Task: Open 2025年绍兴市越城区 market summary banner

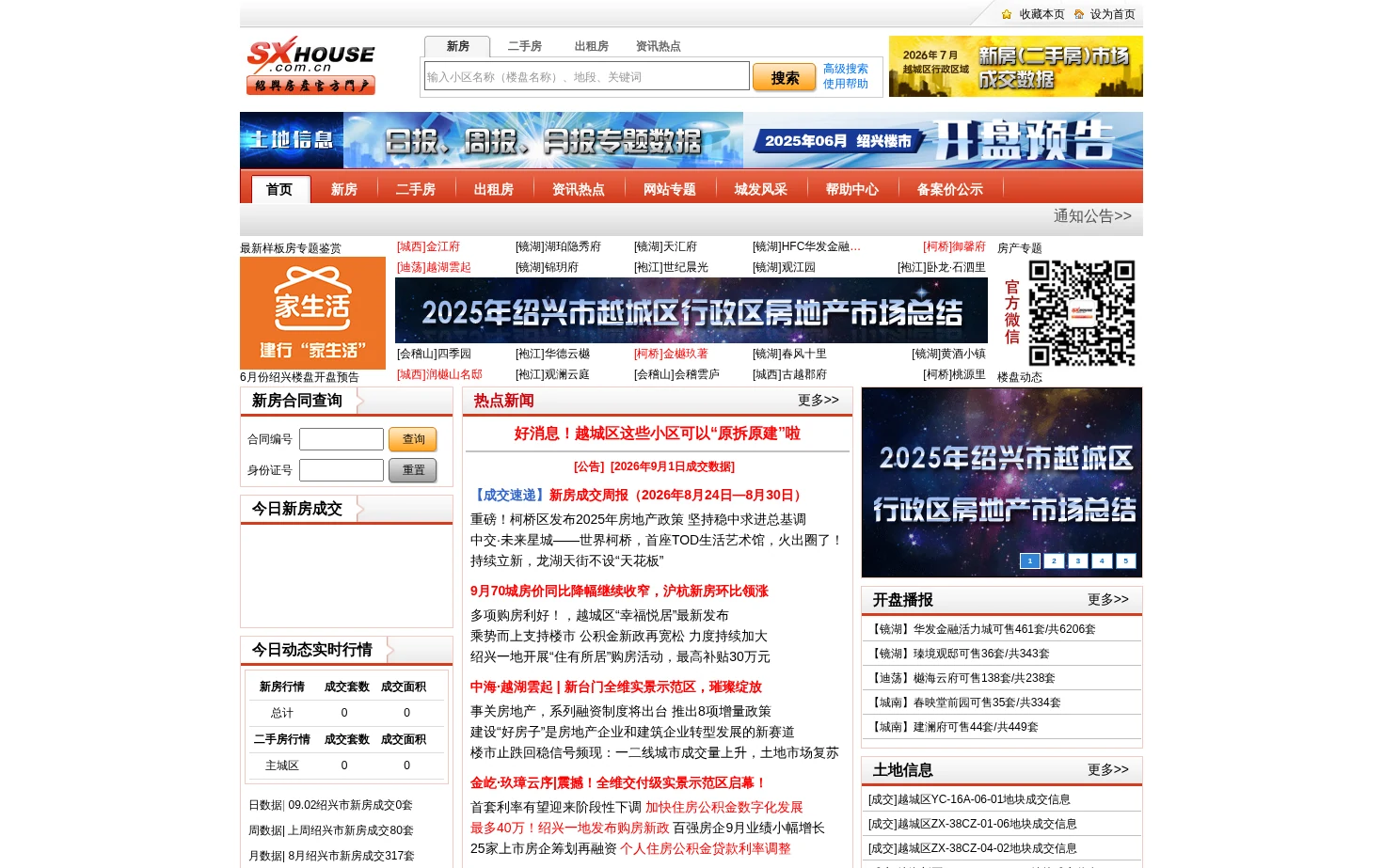Action: tap(691, 310)
